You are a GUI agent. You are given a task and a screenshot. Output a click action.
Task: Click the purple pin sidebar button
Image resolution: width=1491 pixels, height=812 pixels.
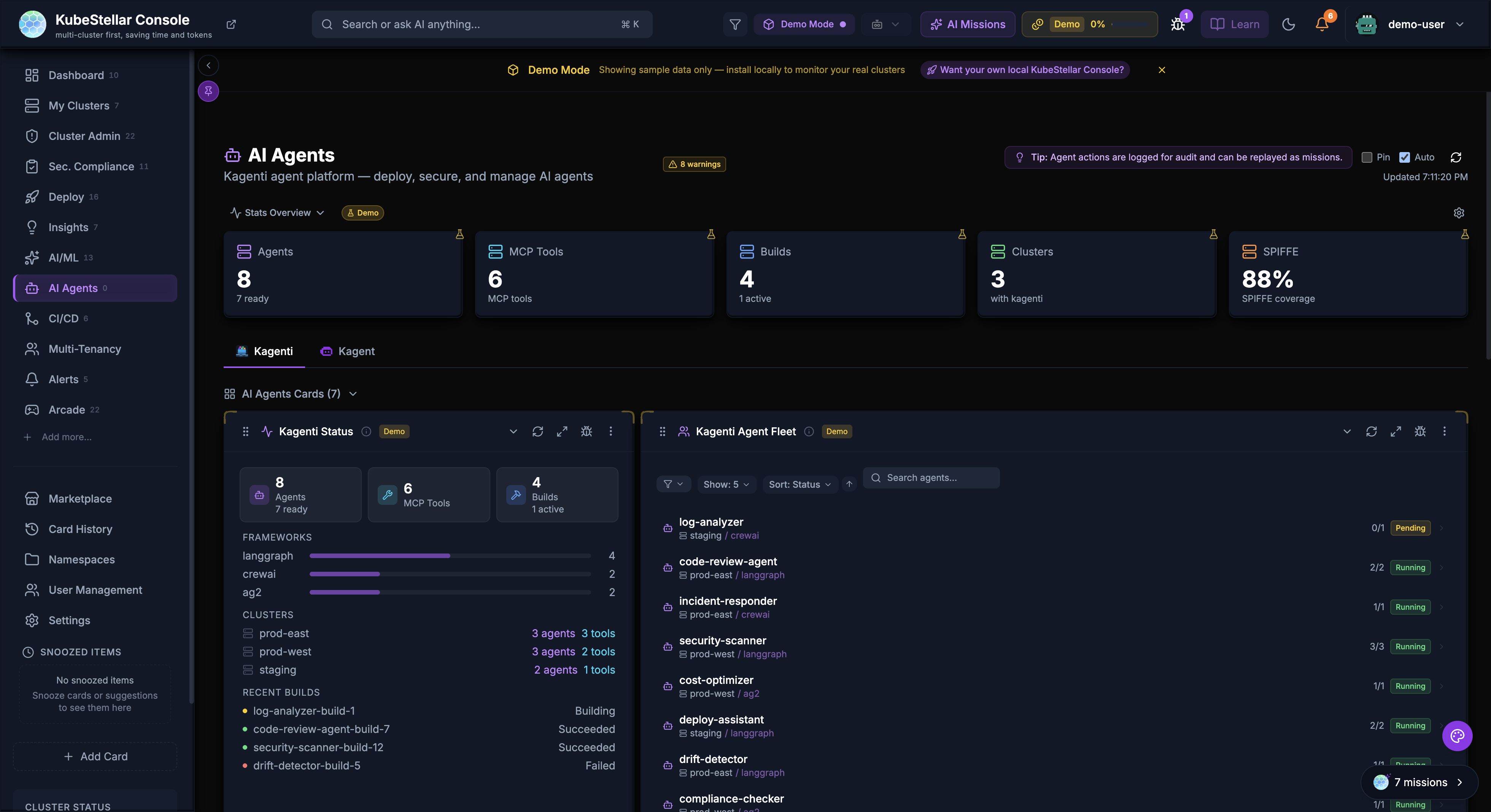click(x=208, y=91)
